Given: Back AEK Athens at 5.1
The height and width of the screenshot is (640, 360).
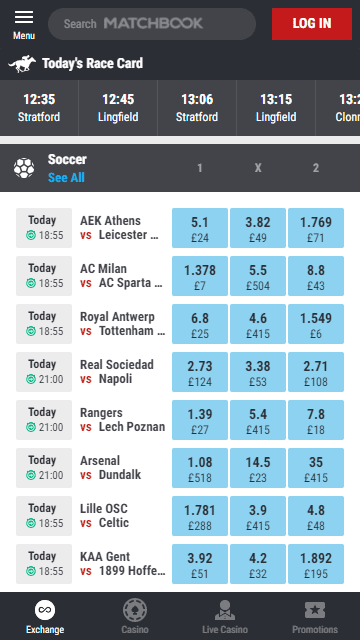Looking at the screenshot, I should point(200,228).
